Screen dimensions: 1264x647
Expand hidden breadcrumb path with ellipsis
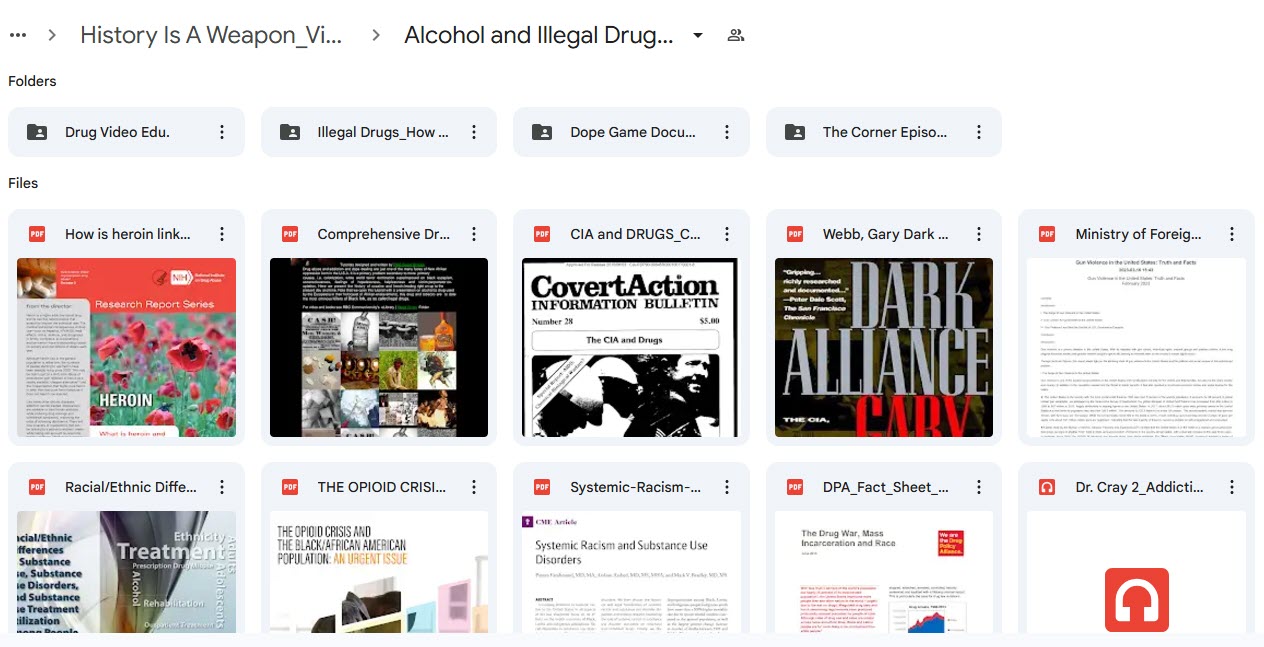point(18,35)
